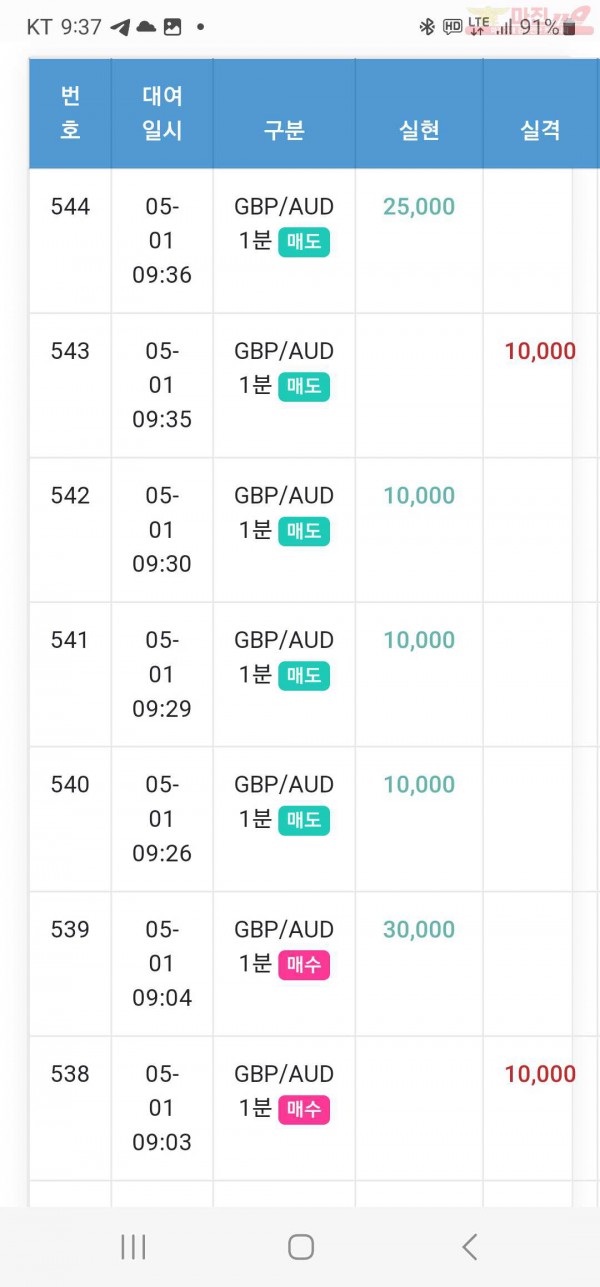
Task: Tap the 25,000 amount in row 544
Action: [419, 207]
